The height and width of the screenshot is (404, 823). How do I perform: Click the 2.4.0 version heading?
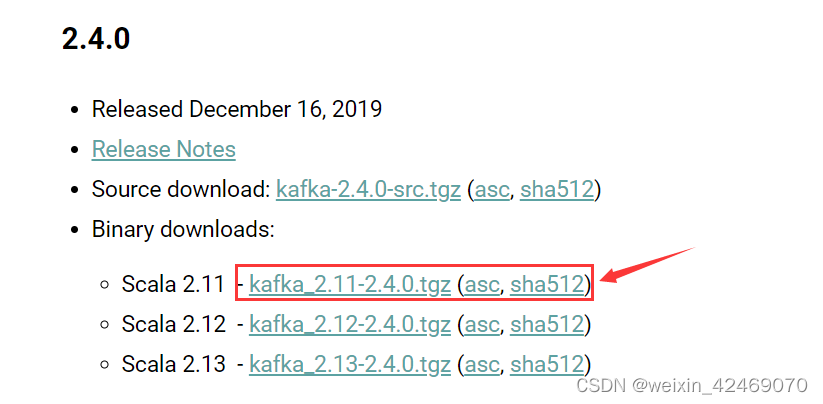click(96, 39)
